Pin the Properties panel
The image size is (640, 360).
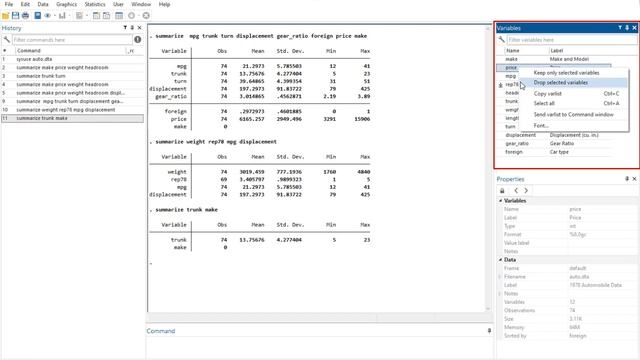(x=627, y=179)
